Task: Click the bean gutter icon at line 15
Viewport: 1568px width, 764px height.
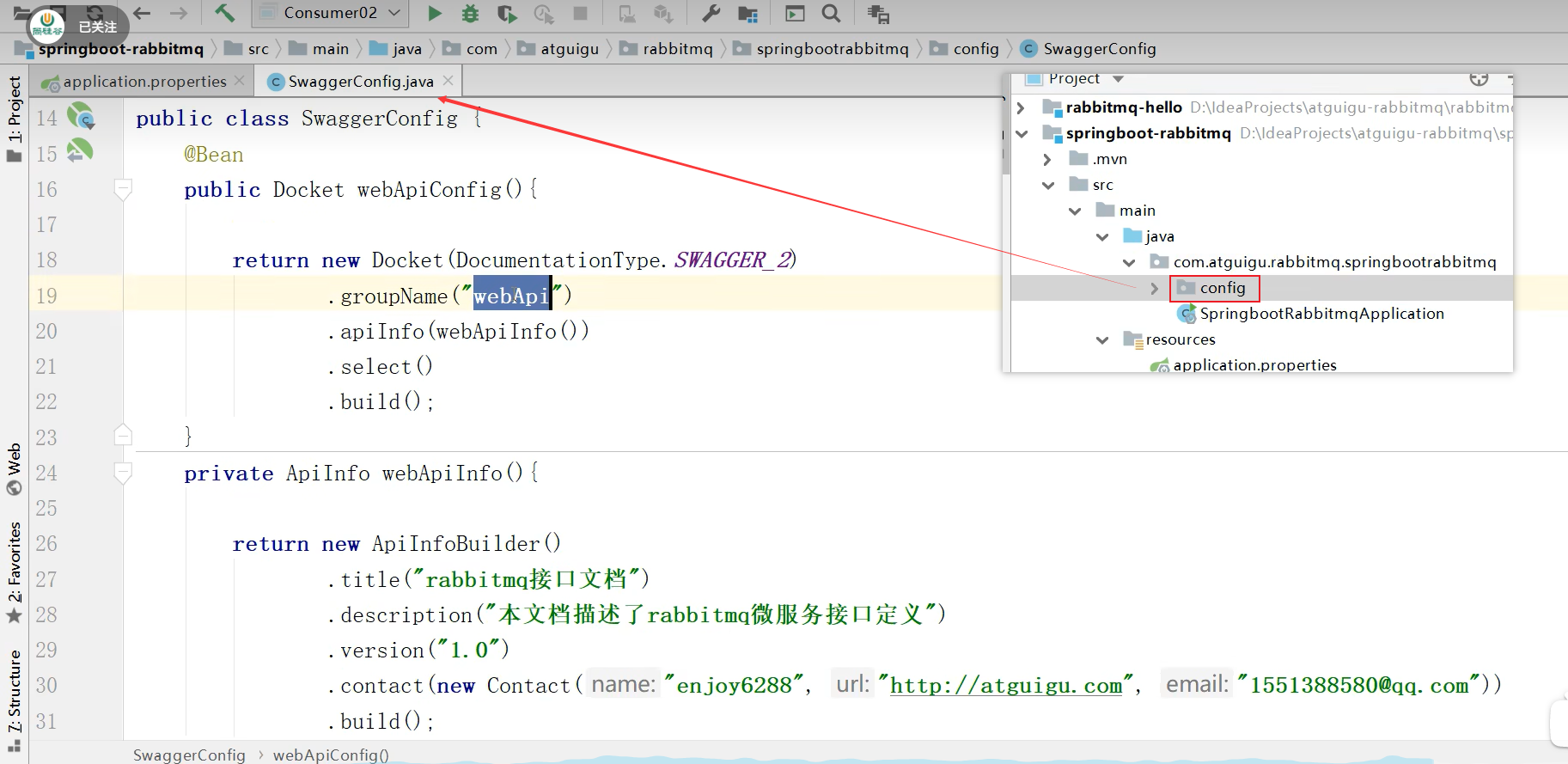Action: pyautogui.click(x=80, y=151)
